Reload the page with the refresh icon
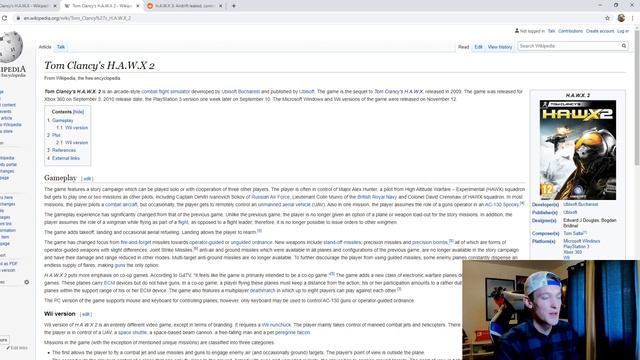This screenshot has height=360, width=640. click(x=4, y=18)
